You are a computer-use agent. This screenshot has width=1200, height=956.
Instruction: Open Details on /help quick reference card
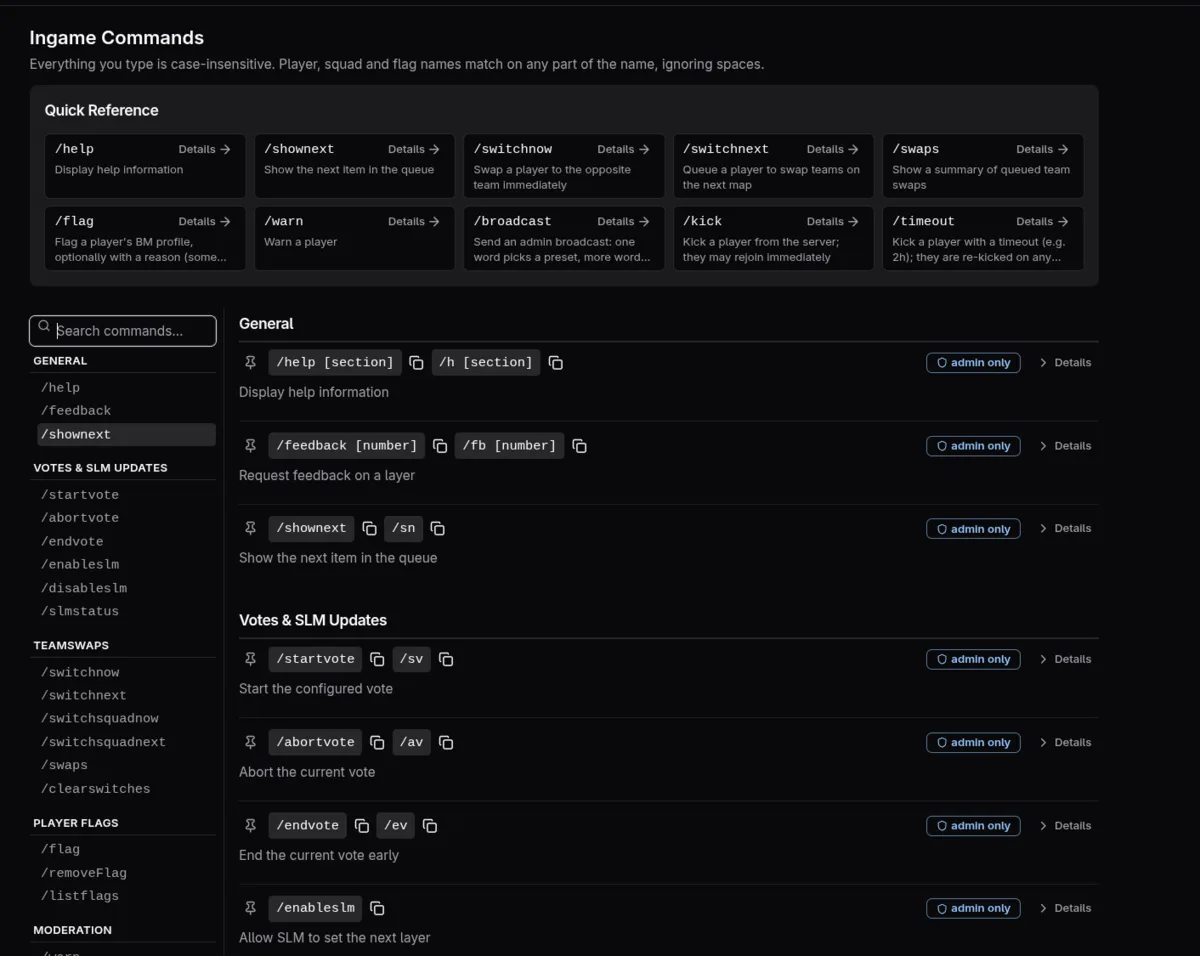[205, 149]
